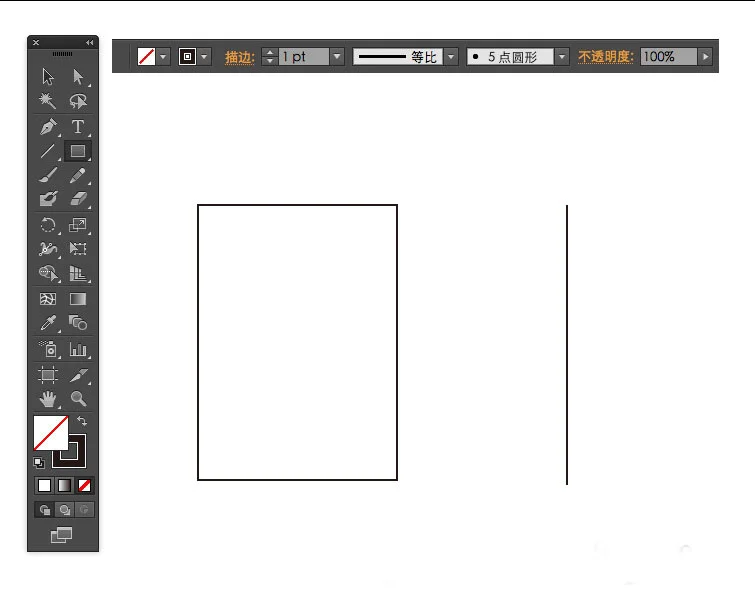This screenshot has height=599, width=755.
Task: Pick the Eyedropper tool
Action: pyautogui.click(x=48, y=323)
